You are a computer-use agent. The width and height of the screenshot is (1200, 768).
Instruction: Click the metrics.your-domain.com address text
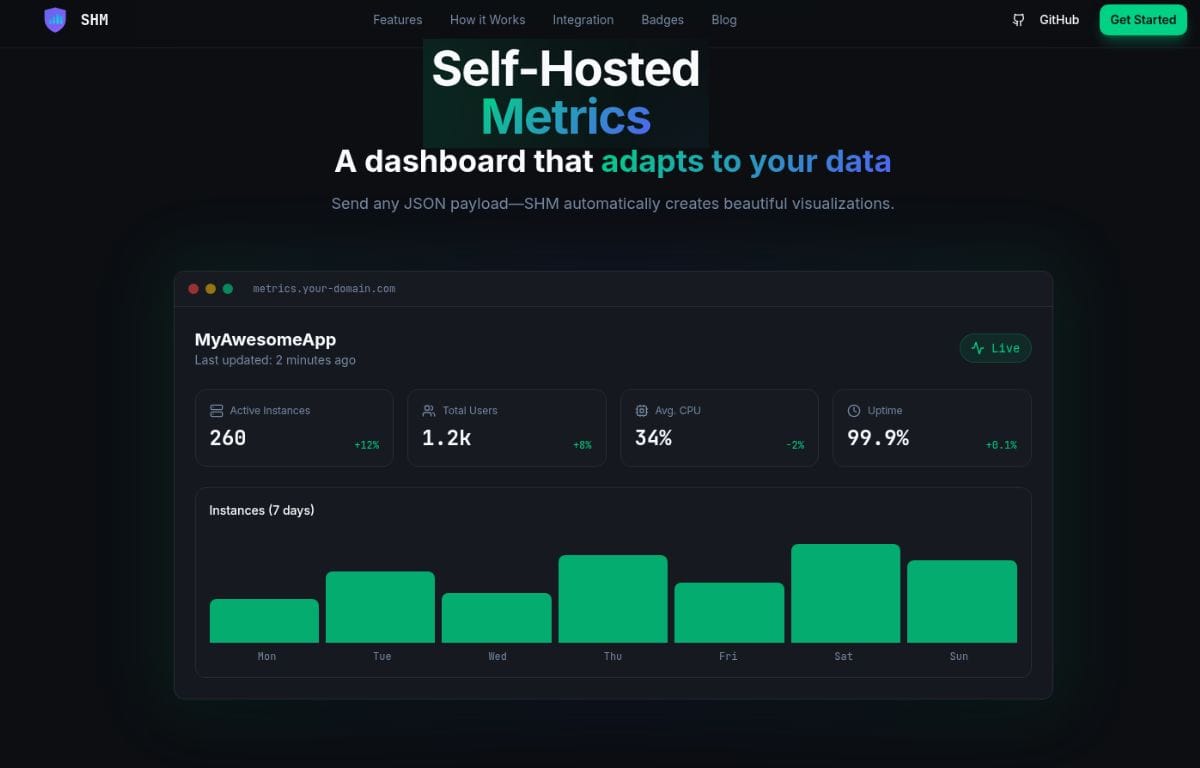[324, 289]
